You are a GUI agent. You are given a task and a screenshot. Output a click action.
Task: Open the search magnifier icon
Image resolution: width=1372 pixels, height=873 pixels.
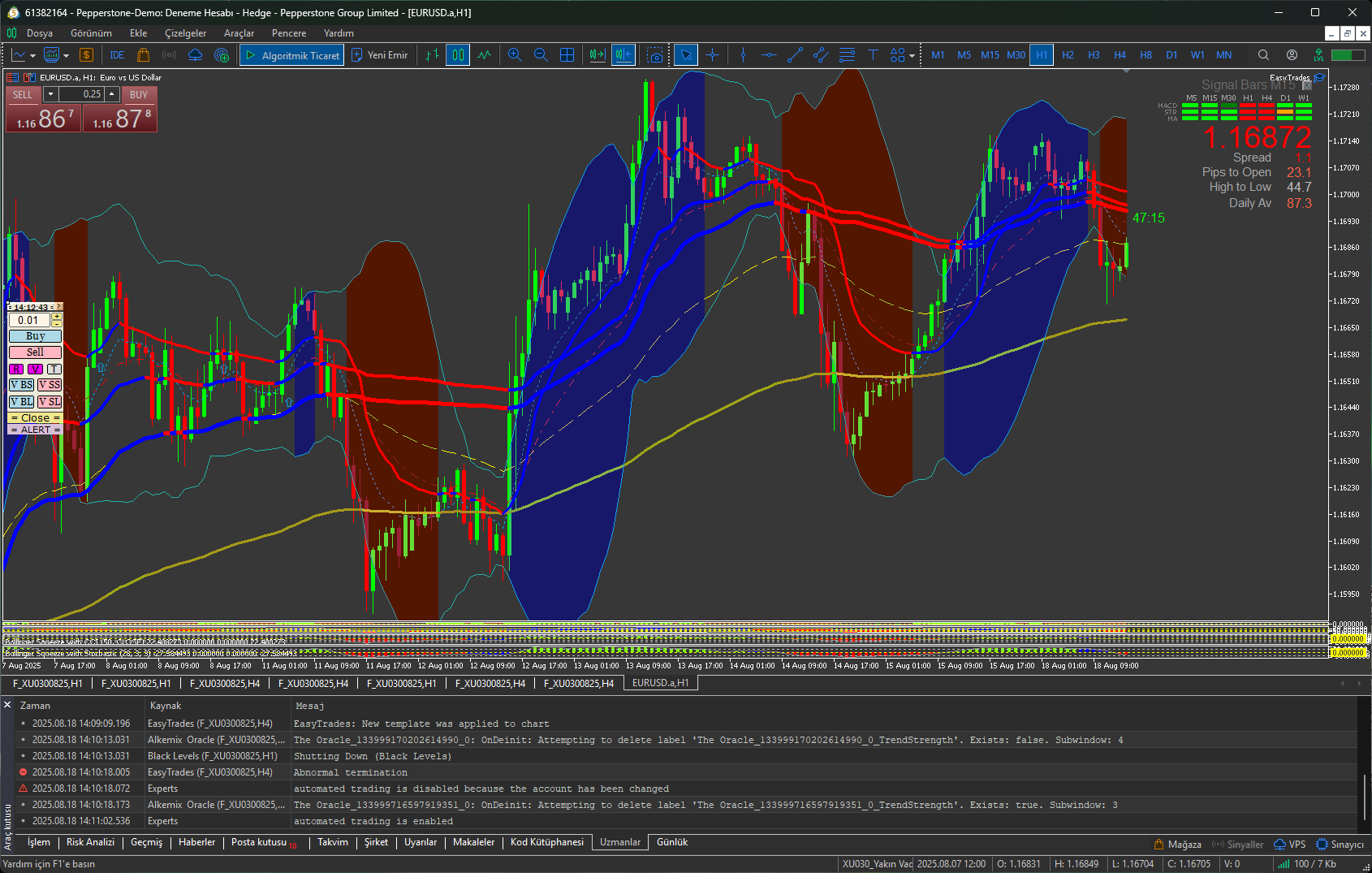point(1263,55)
